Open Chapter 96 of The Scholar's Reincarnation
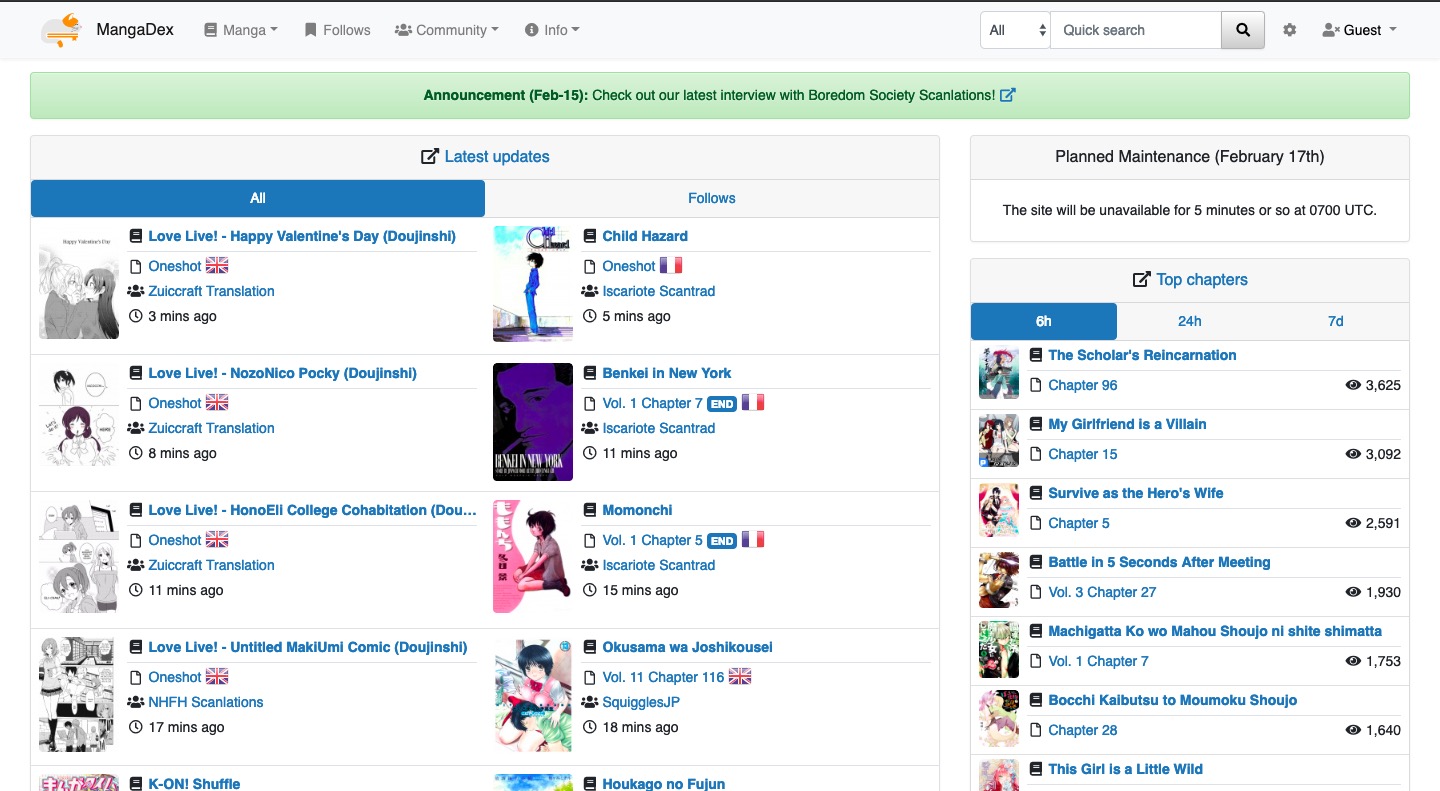This screenshot has height=791, width=1440. click(x=1083, y=385)
